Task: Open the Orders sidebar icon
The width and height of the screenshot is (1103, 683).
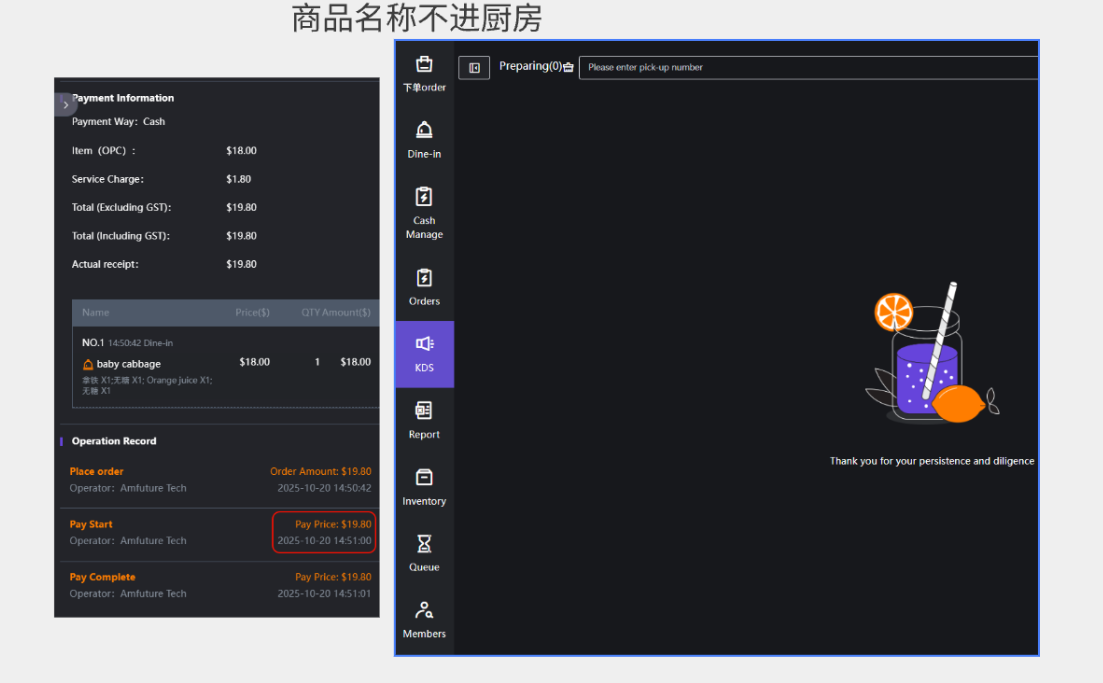Action: (x=424, y=278)
